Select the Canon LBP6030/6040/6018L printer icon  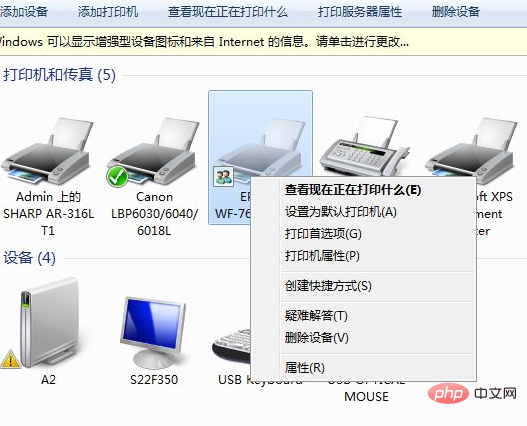click(x=154, y=150)
